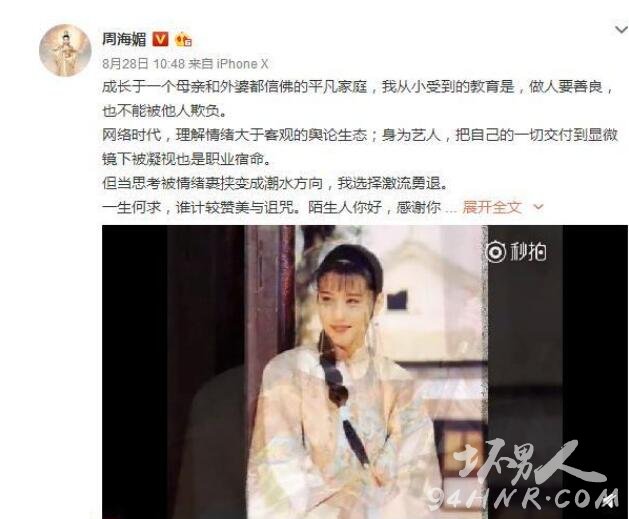
Task: Click the line starting 成长于一个母亲和外婆
Action: tap(357, 87)
